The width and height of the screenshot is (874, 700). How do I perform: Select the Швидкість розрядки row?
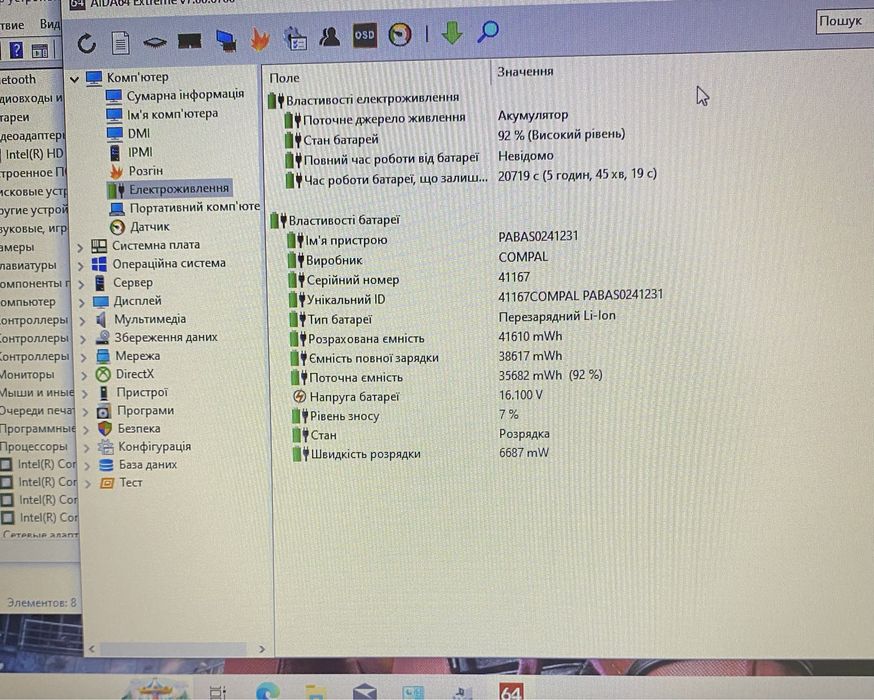(x=422, y=454)
